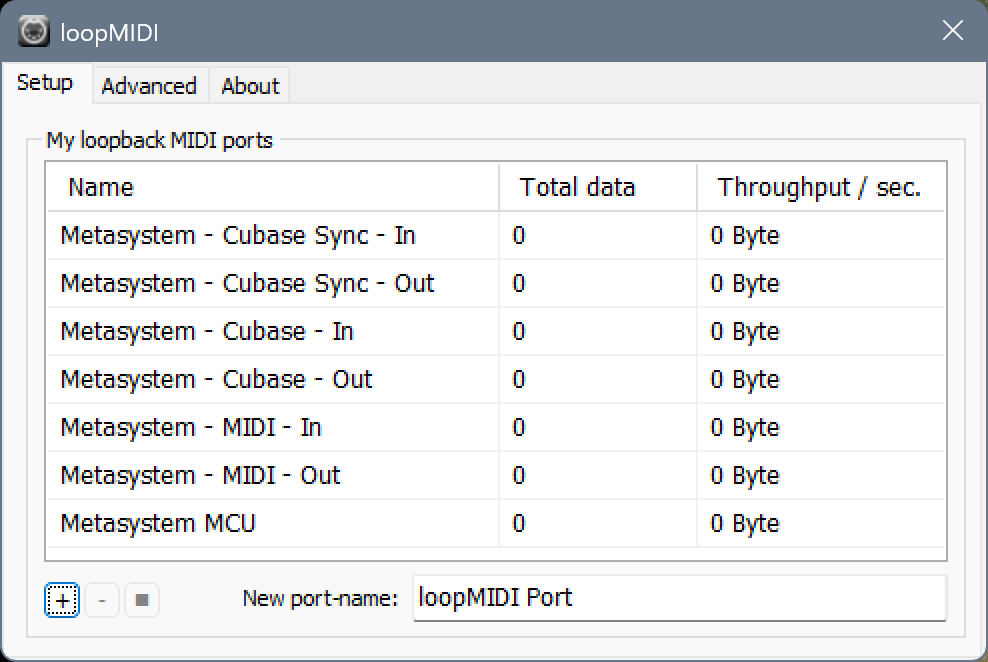Select Metasystem - Cubase Sync - Out port
The width and height of the screenshot is (988, 662).
(247, 284)
